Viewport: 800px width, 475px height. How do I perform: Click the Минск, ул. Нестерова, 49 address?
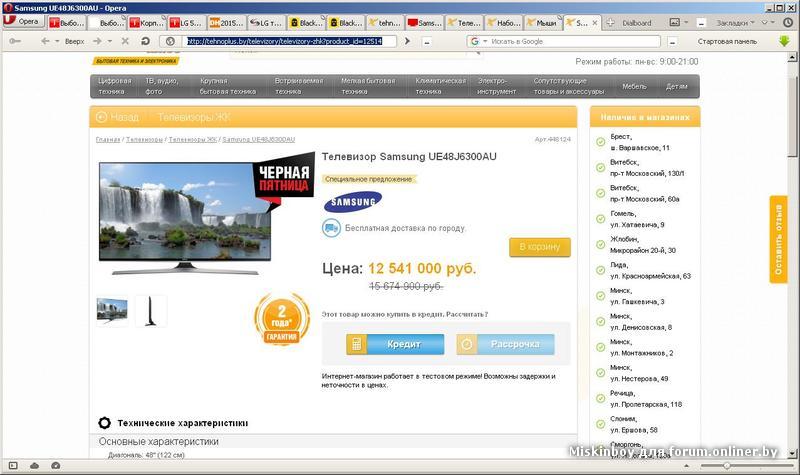(639, 373)
